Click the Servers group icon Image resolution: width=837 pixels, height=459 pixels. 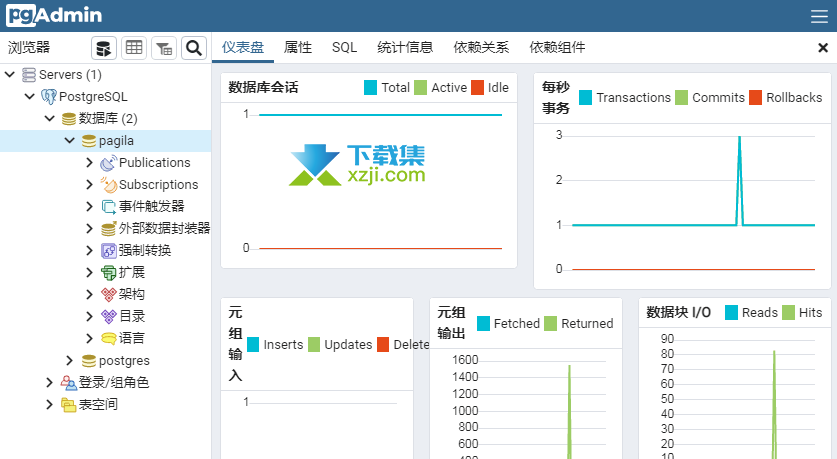coord(29,75)
